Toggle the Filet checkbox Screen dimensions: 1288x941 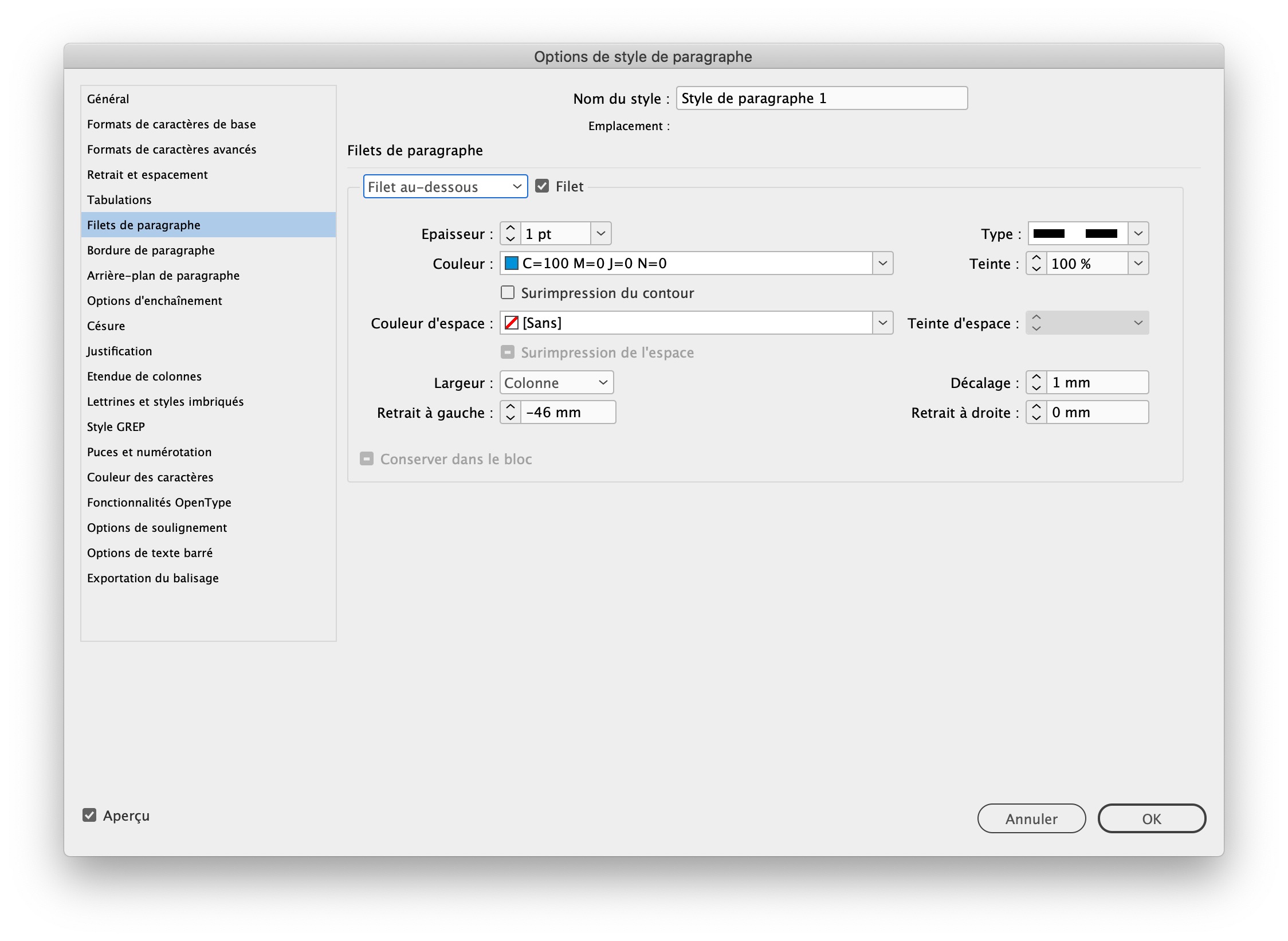tap(542, 186)
